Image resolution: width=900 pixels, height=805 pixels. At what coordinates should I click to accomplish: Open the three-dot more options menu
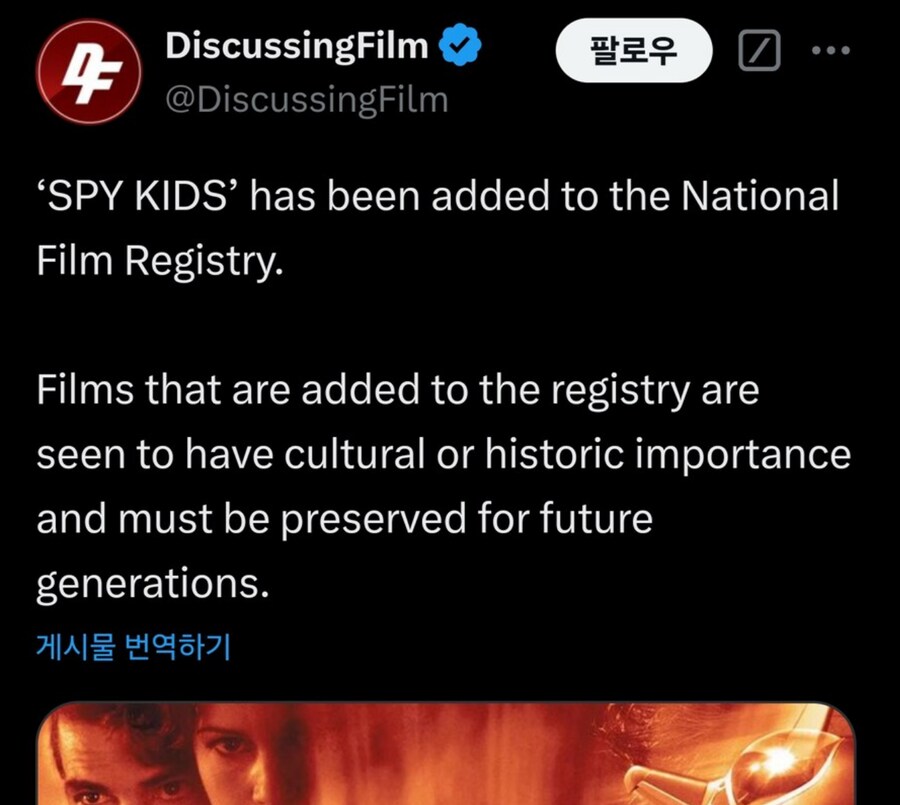click(831, 51)
